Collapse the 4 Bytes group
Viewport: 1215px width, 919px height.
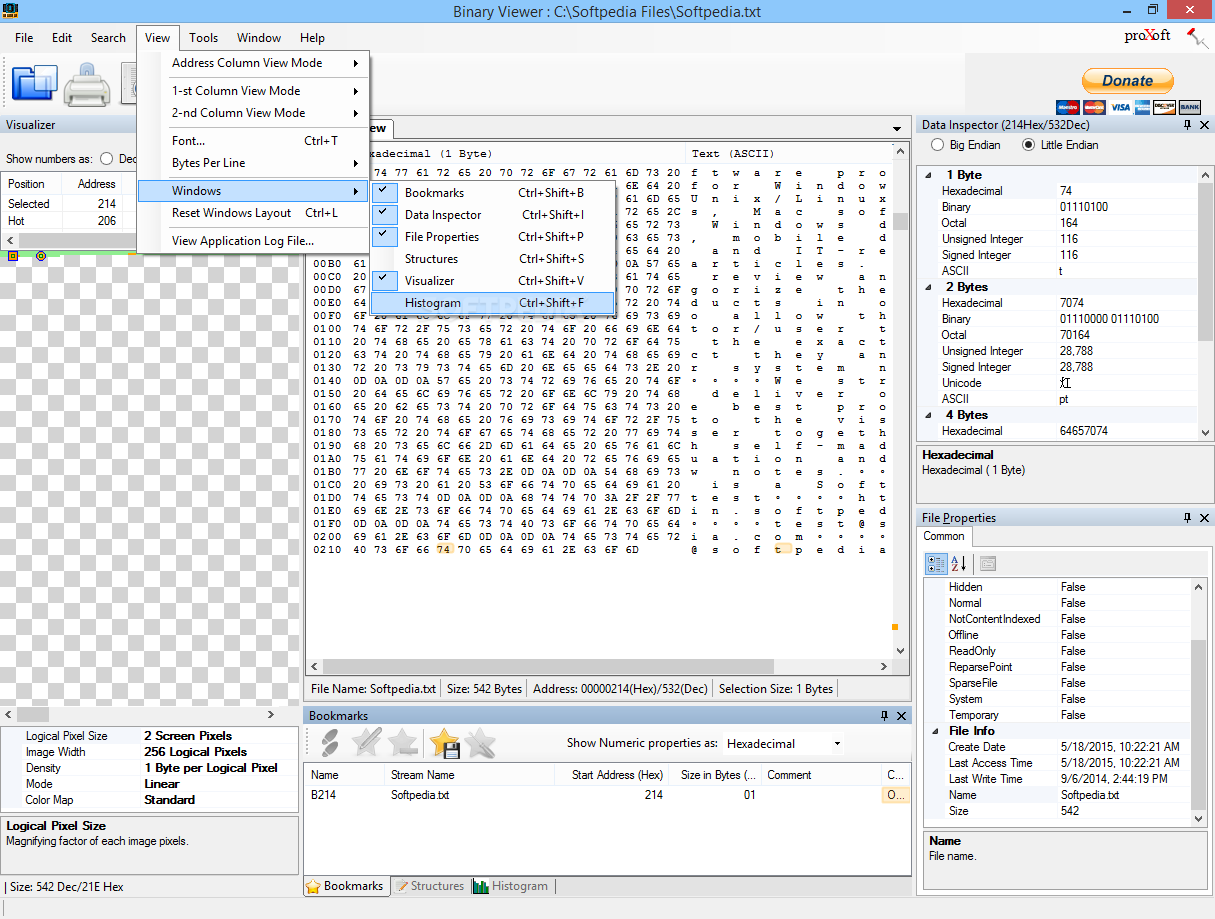[929, 415]
